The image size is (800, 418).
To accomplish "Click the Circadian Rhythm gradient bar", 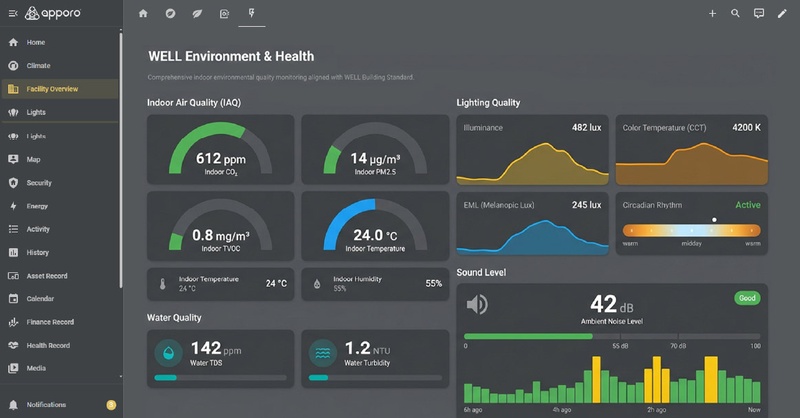I will [691, 230].
